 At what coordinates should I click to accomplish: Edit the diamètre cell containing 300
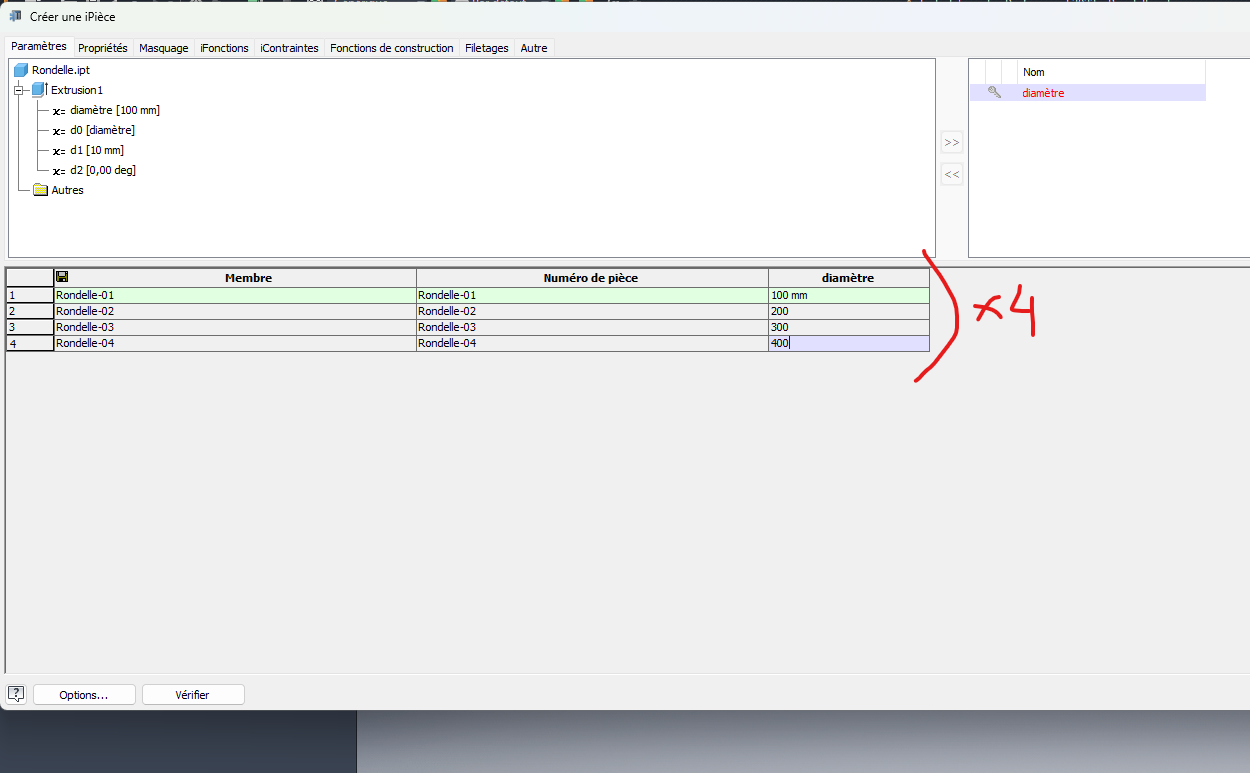point(848,327)
